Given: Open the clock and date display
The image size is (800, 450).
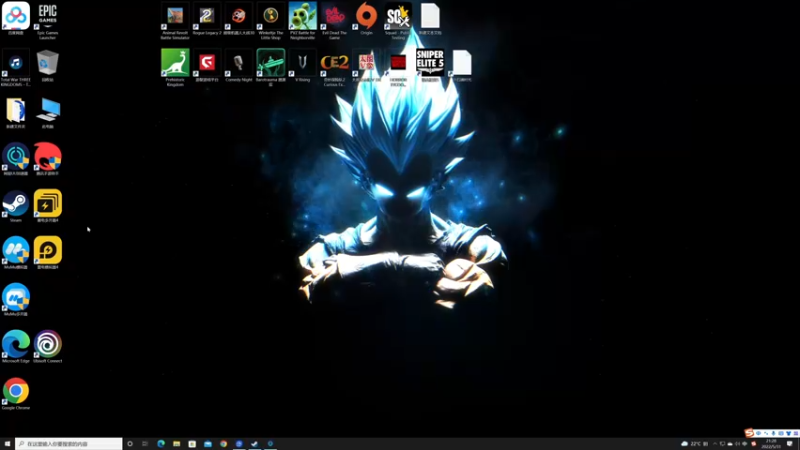Looking at the screenshot, I should pos(771,444).
